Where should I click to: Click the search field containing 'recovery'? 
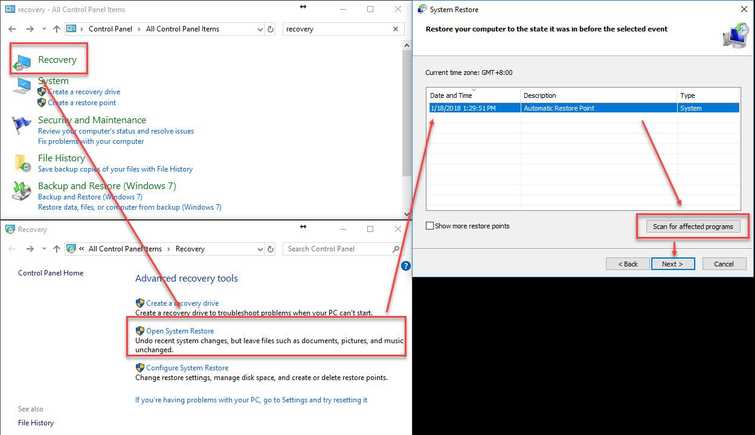pos(337,29)
